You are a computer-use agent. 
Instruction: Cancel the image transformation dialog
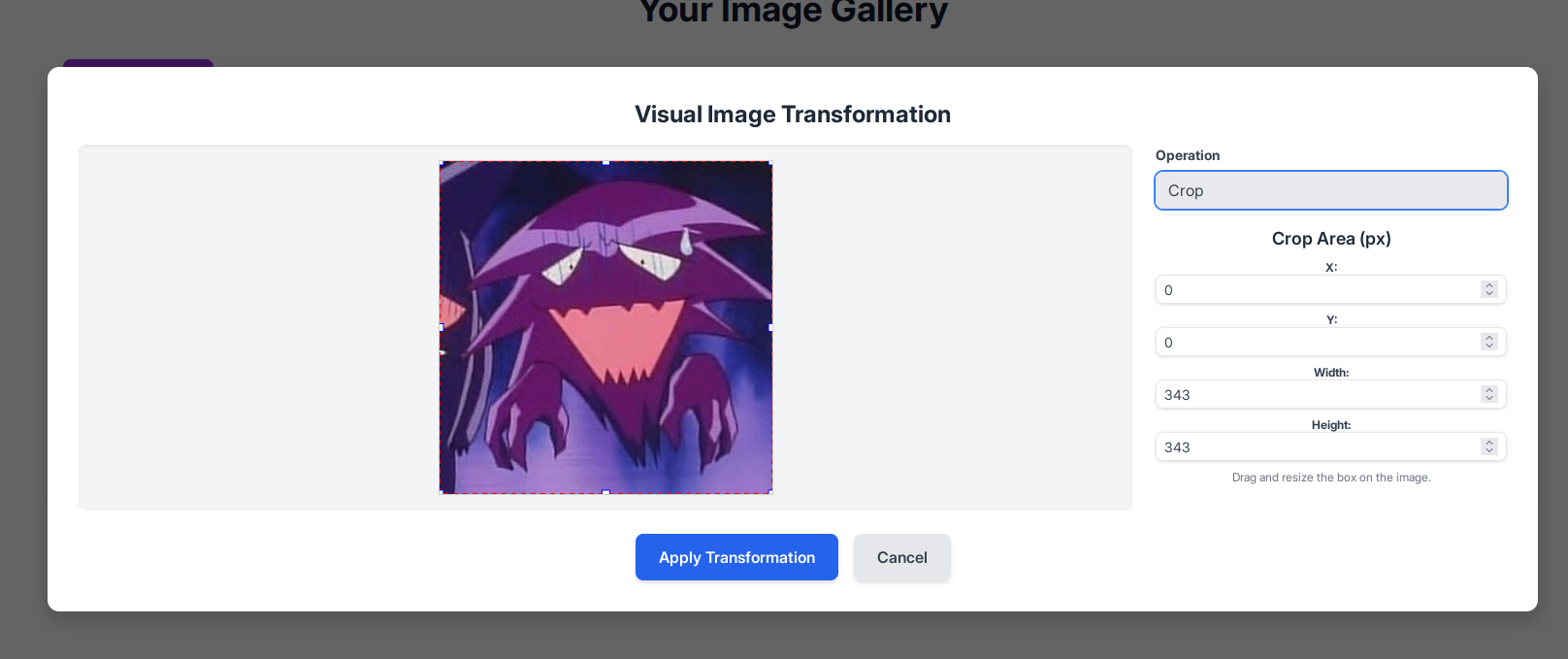pos(901,557)
